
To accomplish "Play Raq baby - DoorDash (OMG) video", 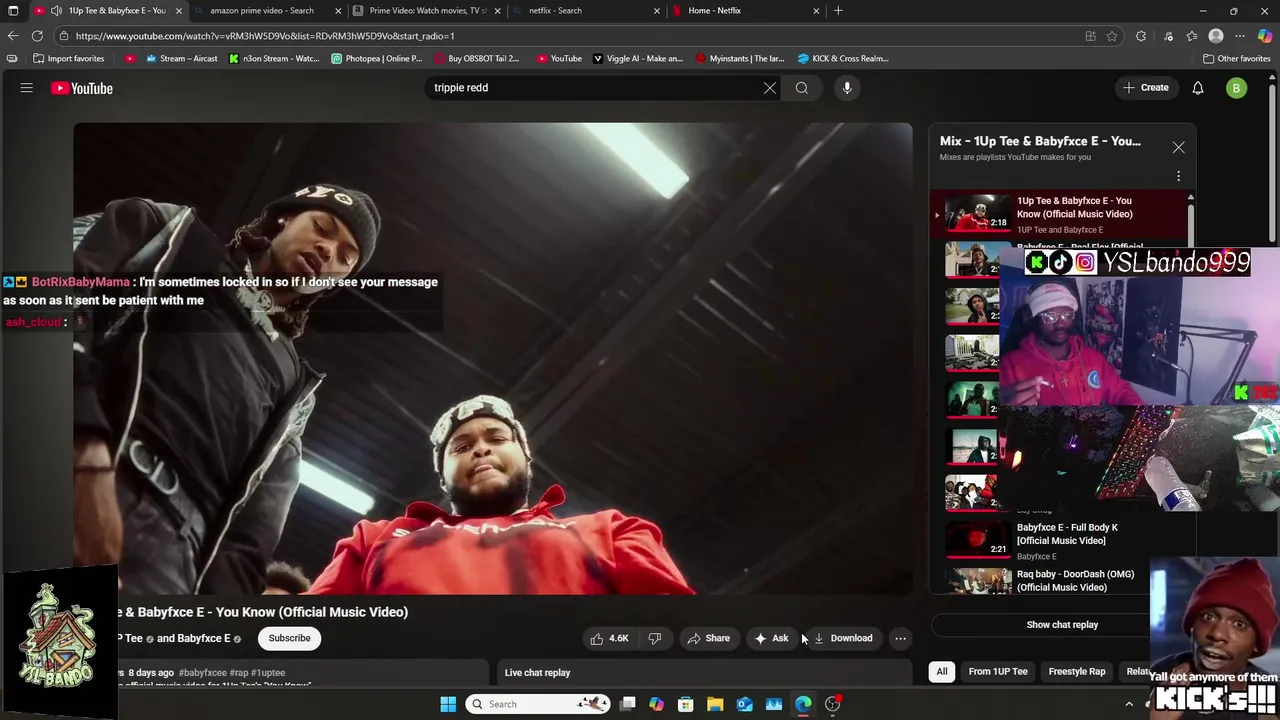I will [1075, 581].
